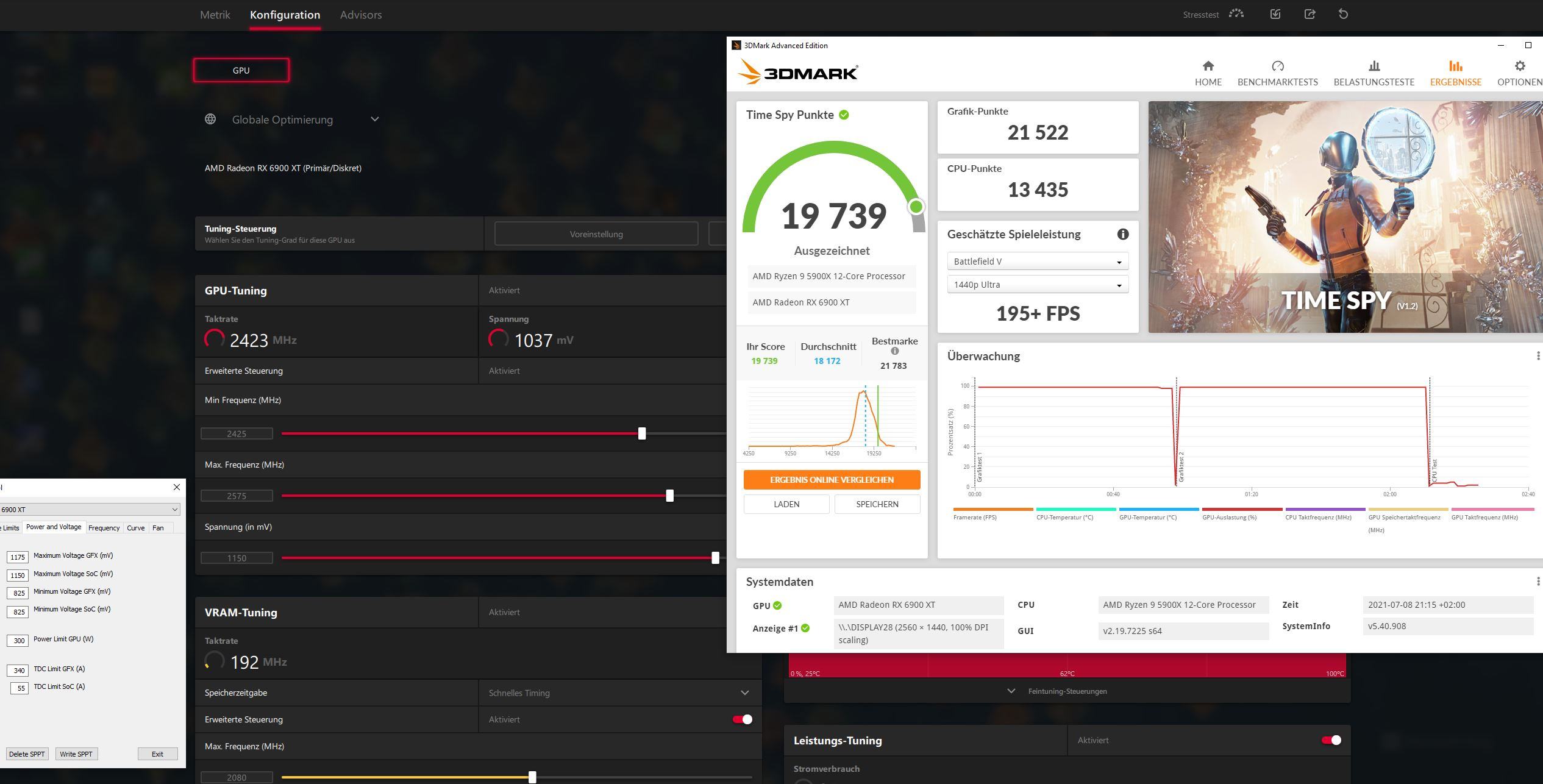Click the Stresstest gauge icon
The image size is (1543, 784).
1236,14
